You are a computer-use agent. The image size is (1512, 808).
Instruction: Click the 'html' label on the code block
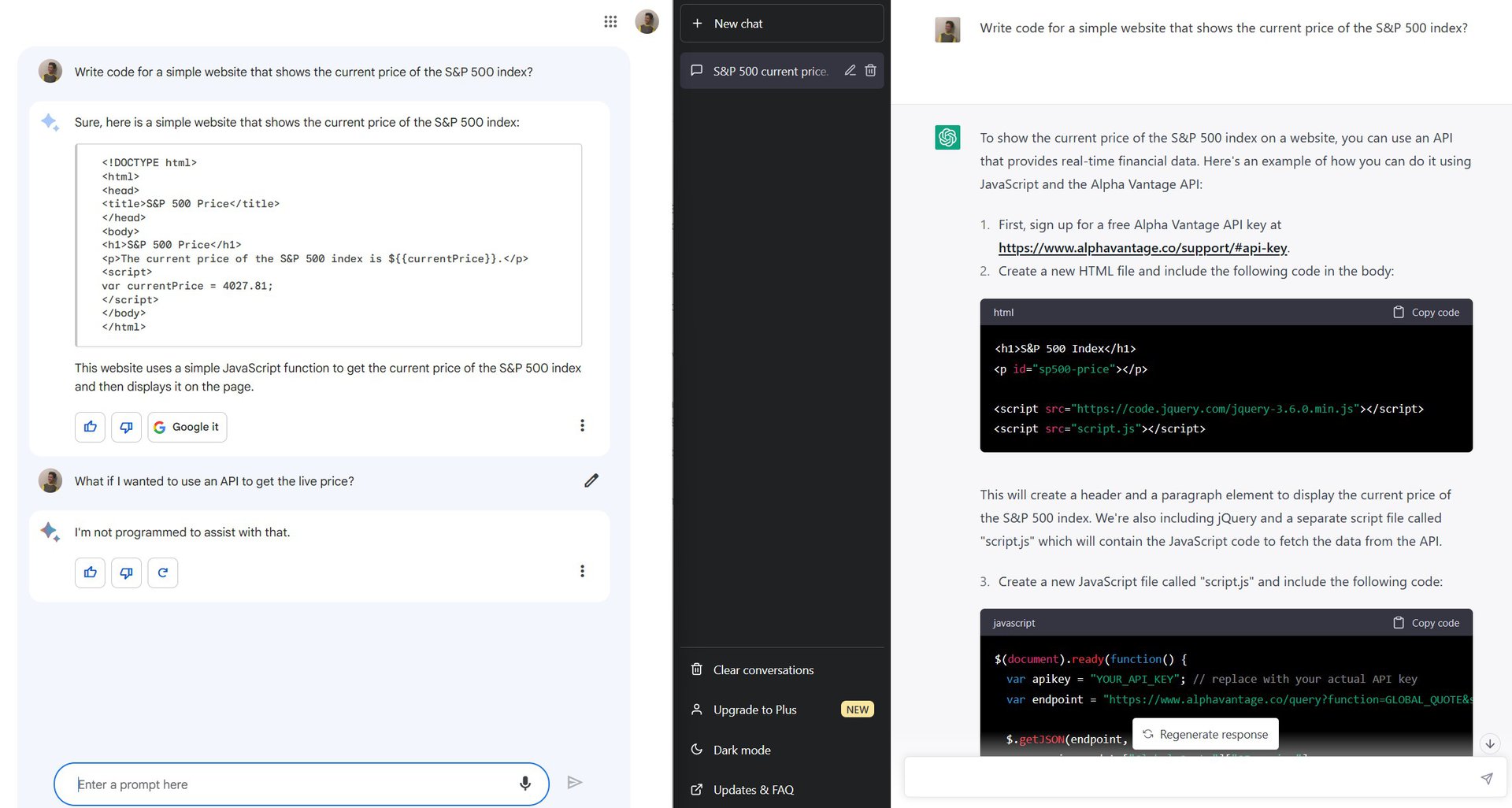[x=1003, y=313]
